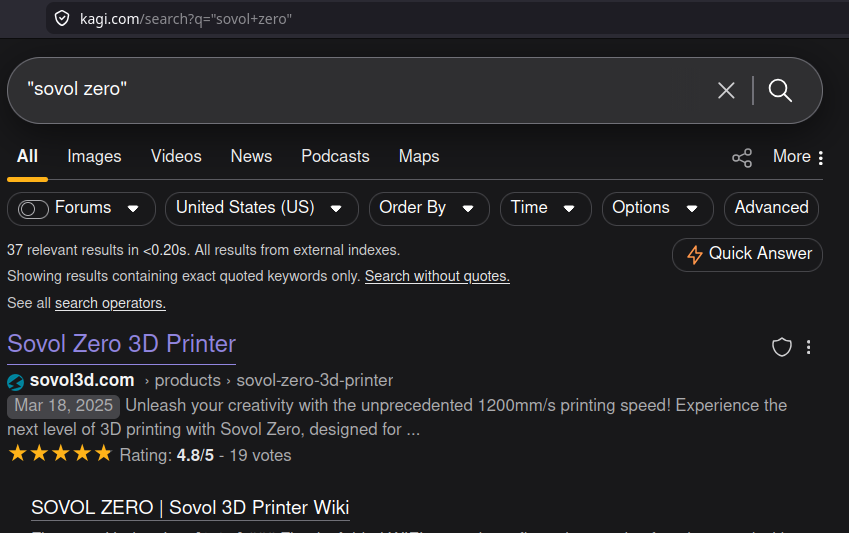Open the Options dropdown
The image size is (849, 533).
[657, 209]
